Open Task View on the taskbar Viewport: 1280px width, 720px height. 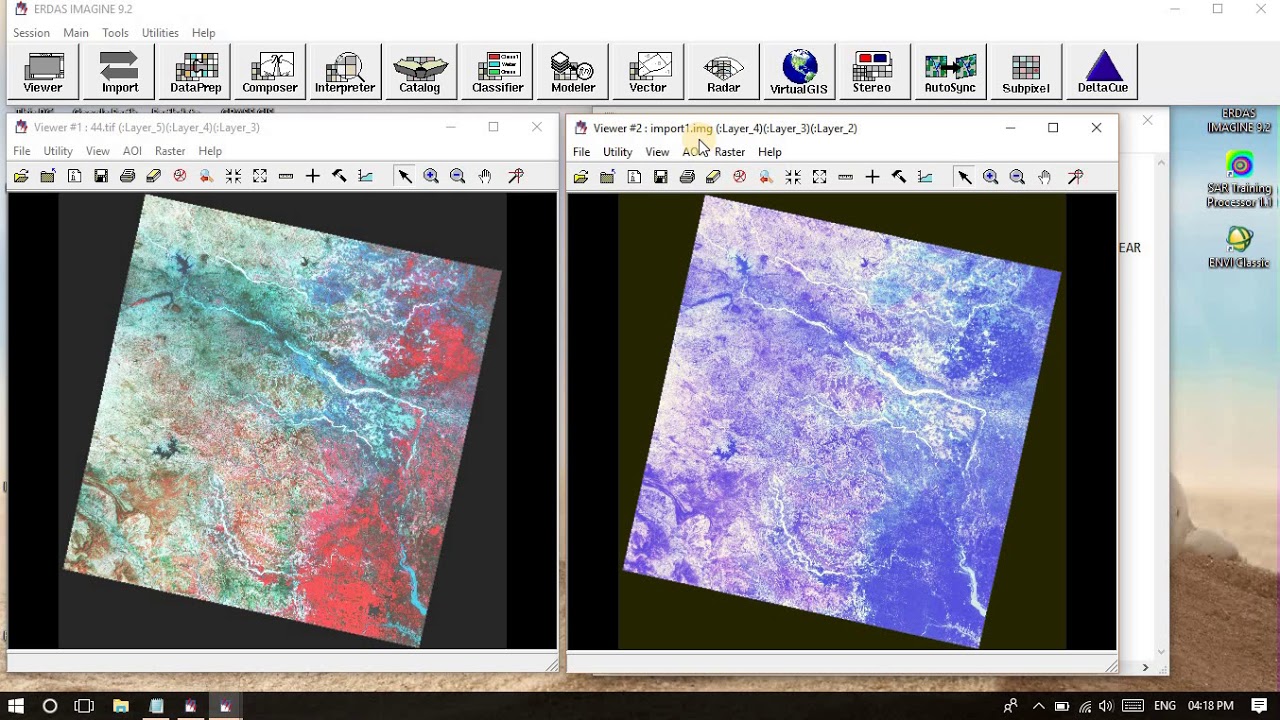pyautogui.click(x=84, y=706)
